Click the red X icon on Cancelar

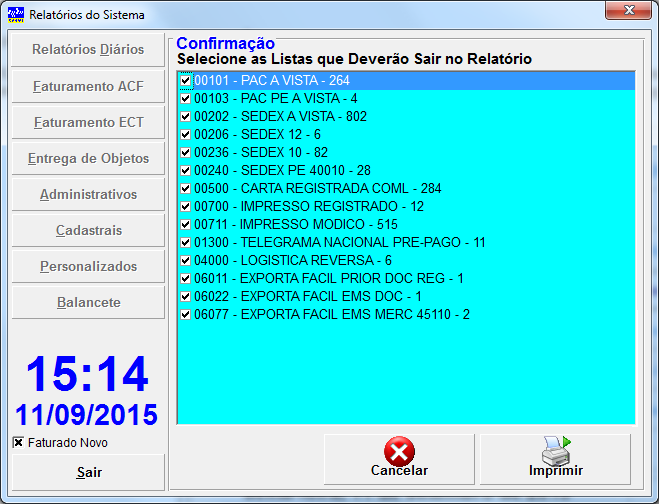pos(399,450)
